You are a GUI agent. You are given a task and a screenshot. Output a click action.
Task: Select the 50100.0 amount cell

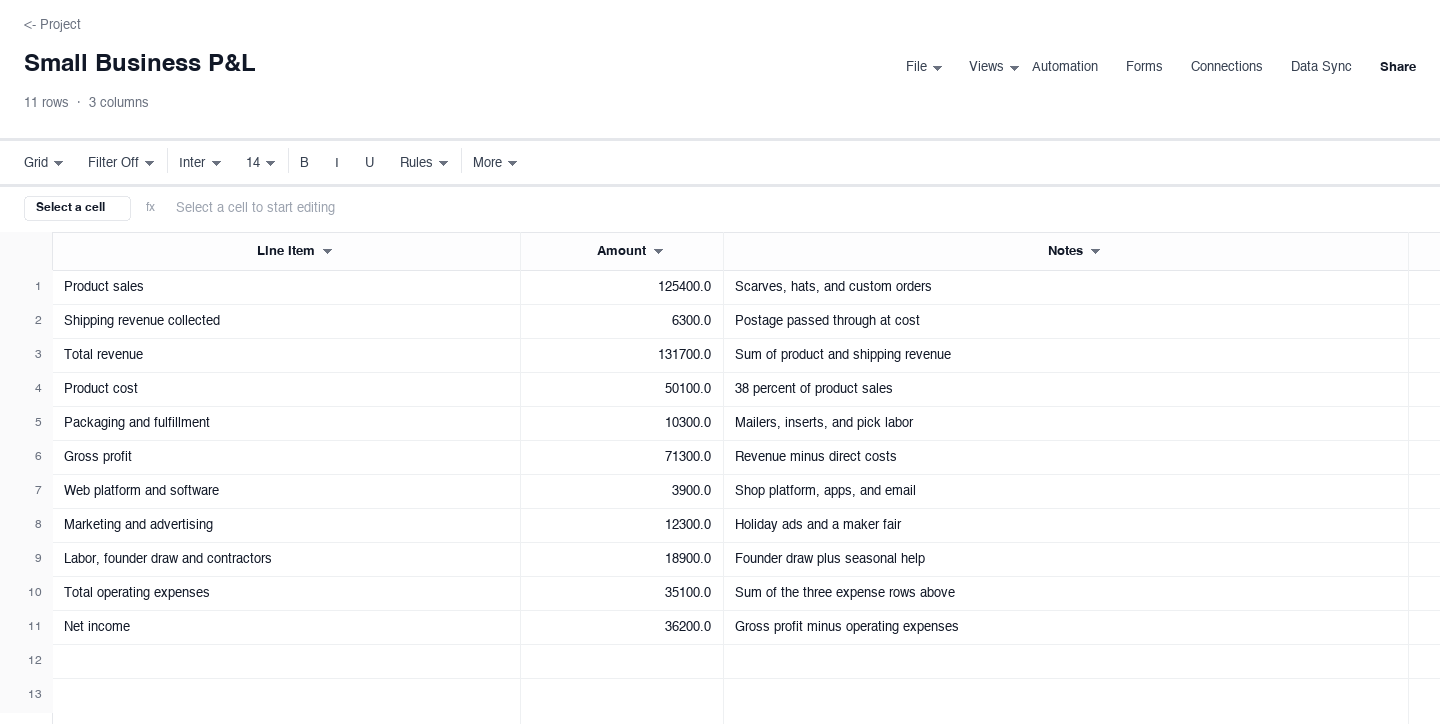(622, 389)
